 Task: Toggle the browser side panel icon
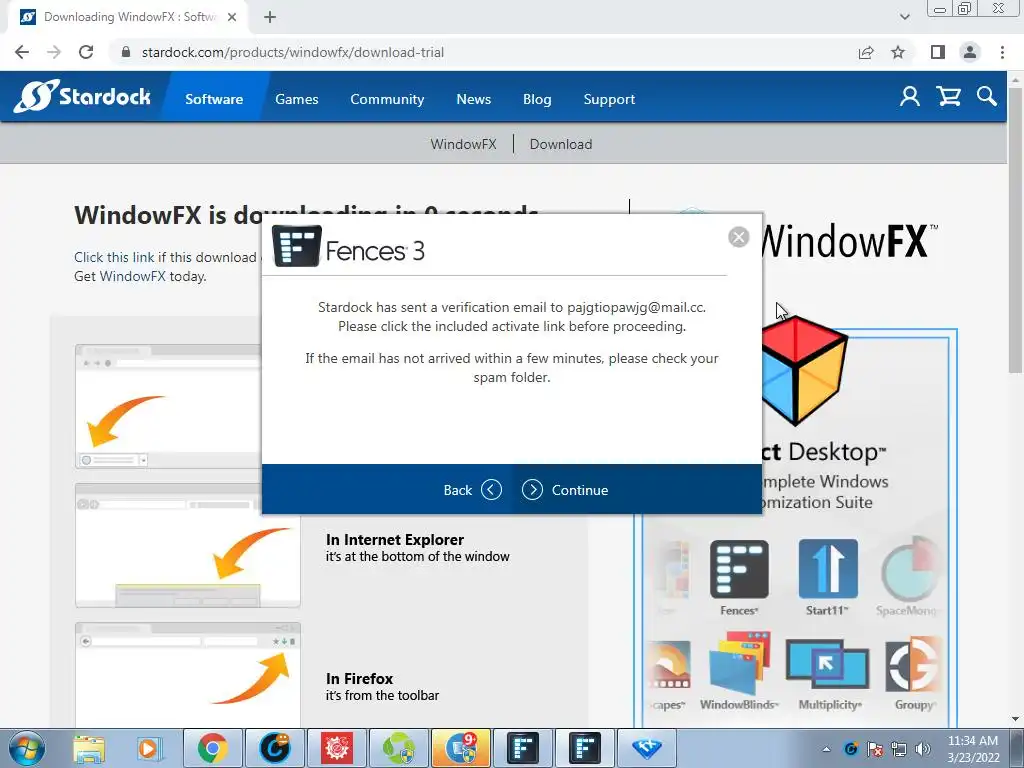tap(938, 52)
